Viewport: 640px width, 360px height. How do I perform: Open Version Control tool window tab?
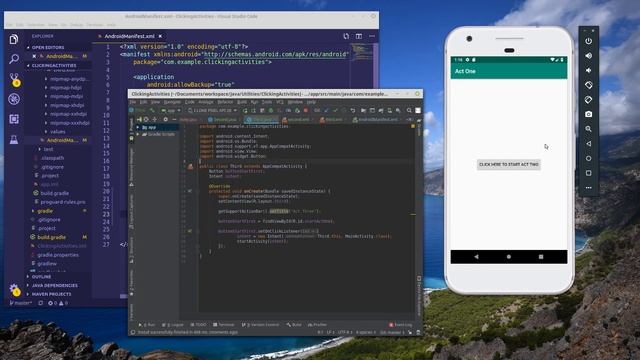260,325
